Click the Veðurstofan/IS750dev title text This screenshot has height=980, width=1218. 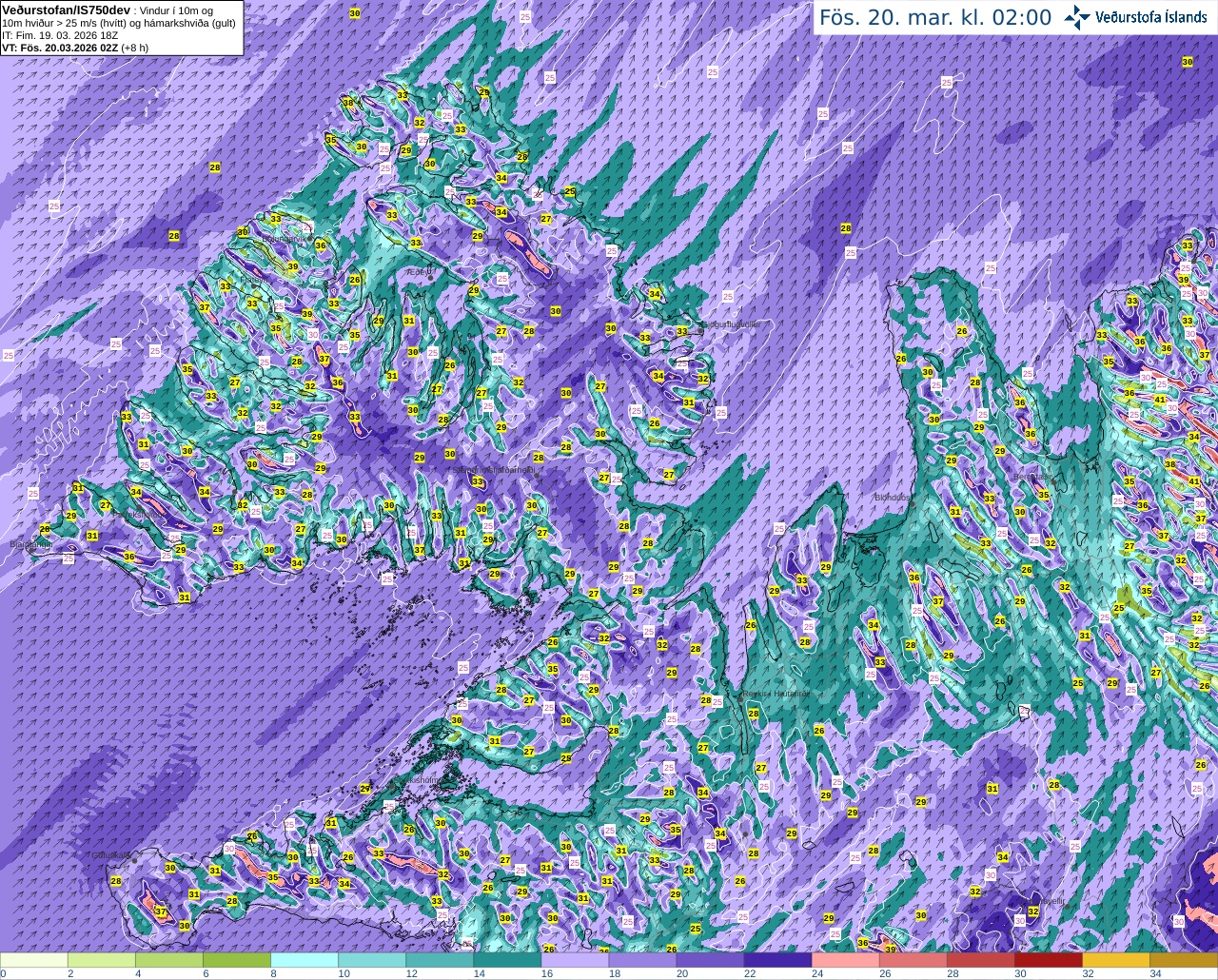[67, 9]
